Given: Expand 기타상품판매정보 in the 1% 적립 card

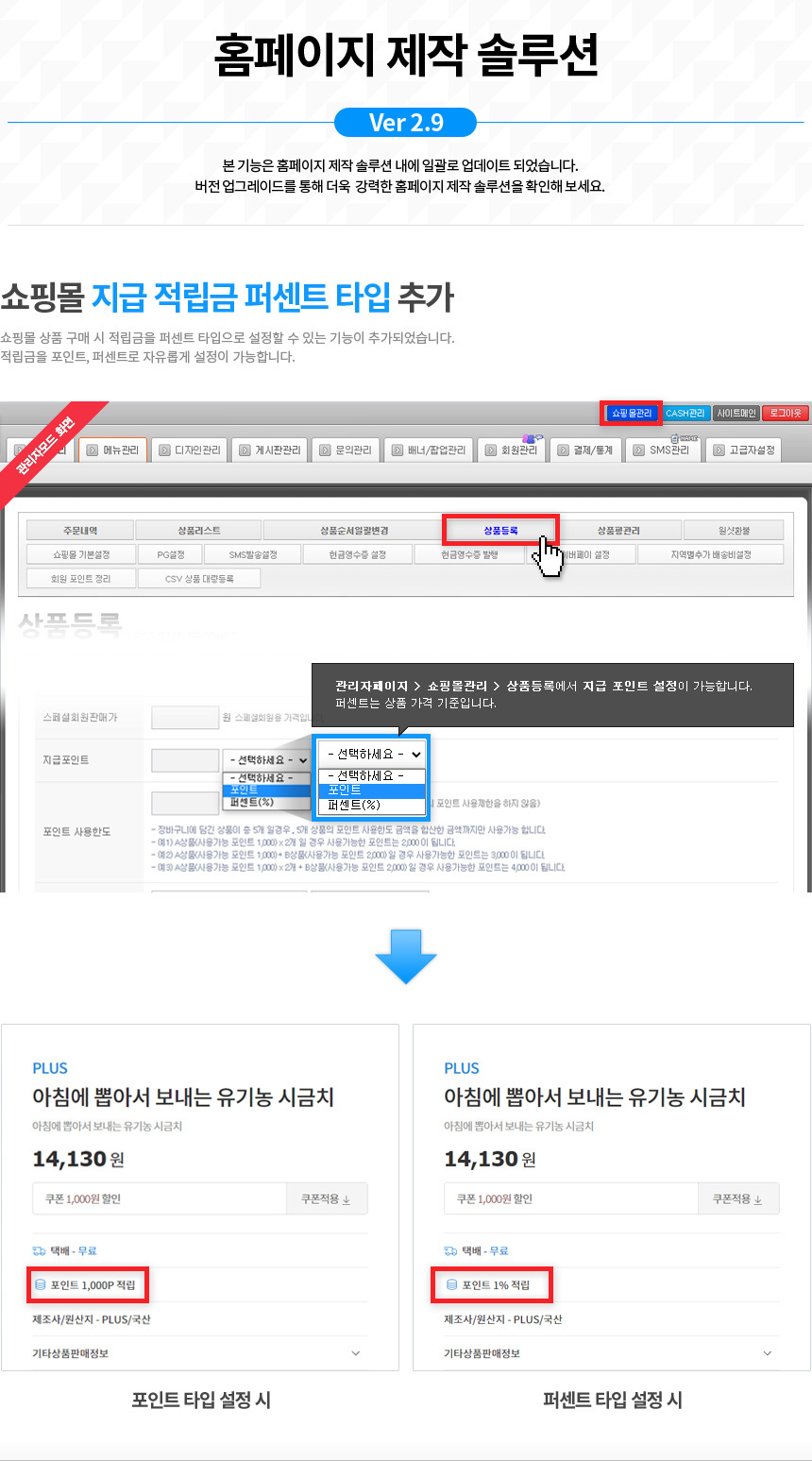Looking at the screenshot, I should coord(612,1353).
